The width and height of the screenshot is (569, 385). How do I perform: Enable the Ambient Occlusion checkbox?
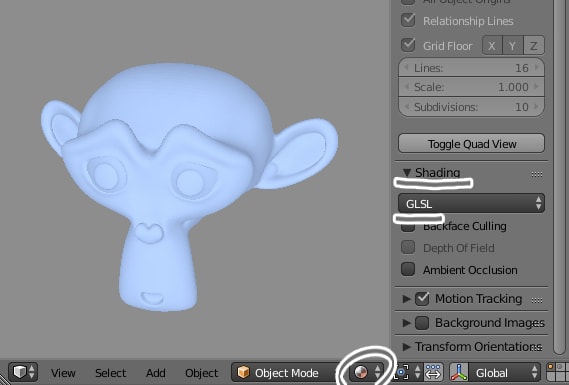tap(408, 269)
